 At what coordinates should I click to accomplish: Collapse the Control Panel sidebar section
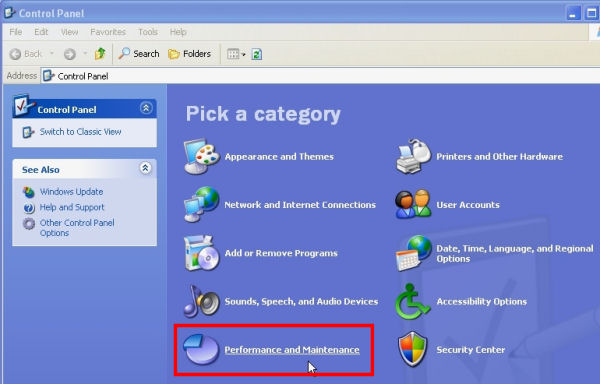pyautogui.click(x=146, y=108)
